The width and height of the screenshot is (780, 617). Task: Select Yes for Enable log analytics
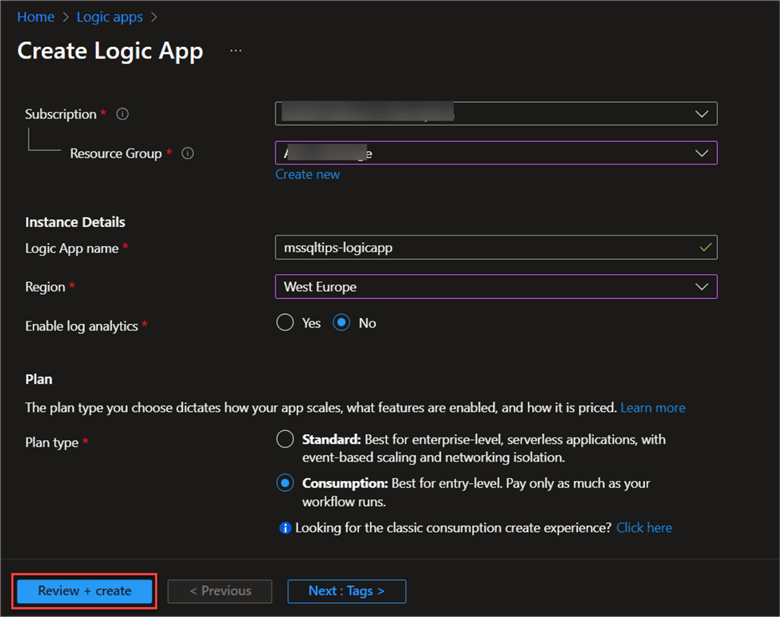point(285,323)
